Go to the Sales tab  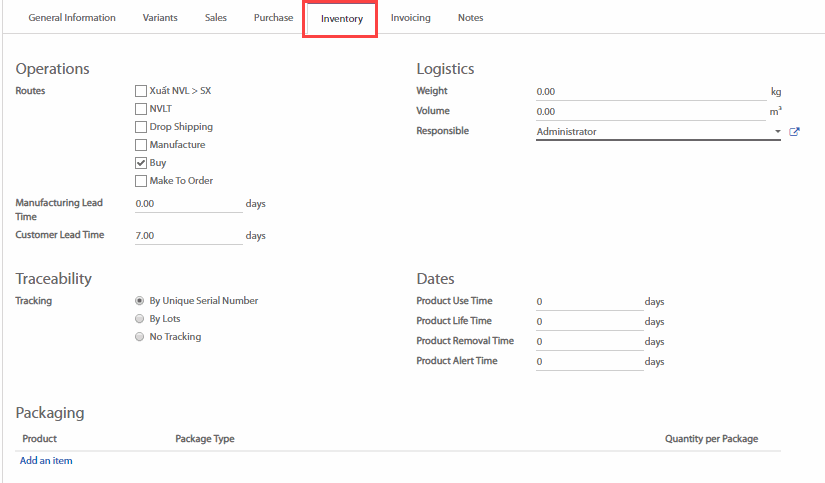coord(216,18)
